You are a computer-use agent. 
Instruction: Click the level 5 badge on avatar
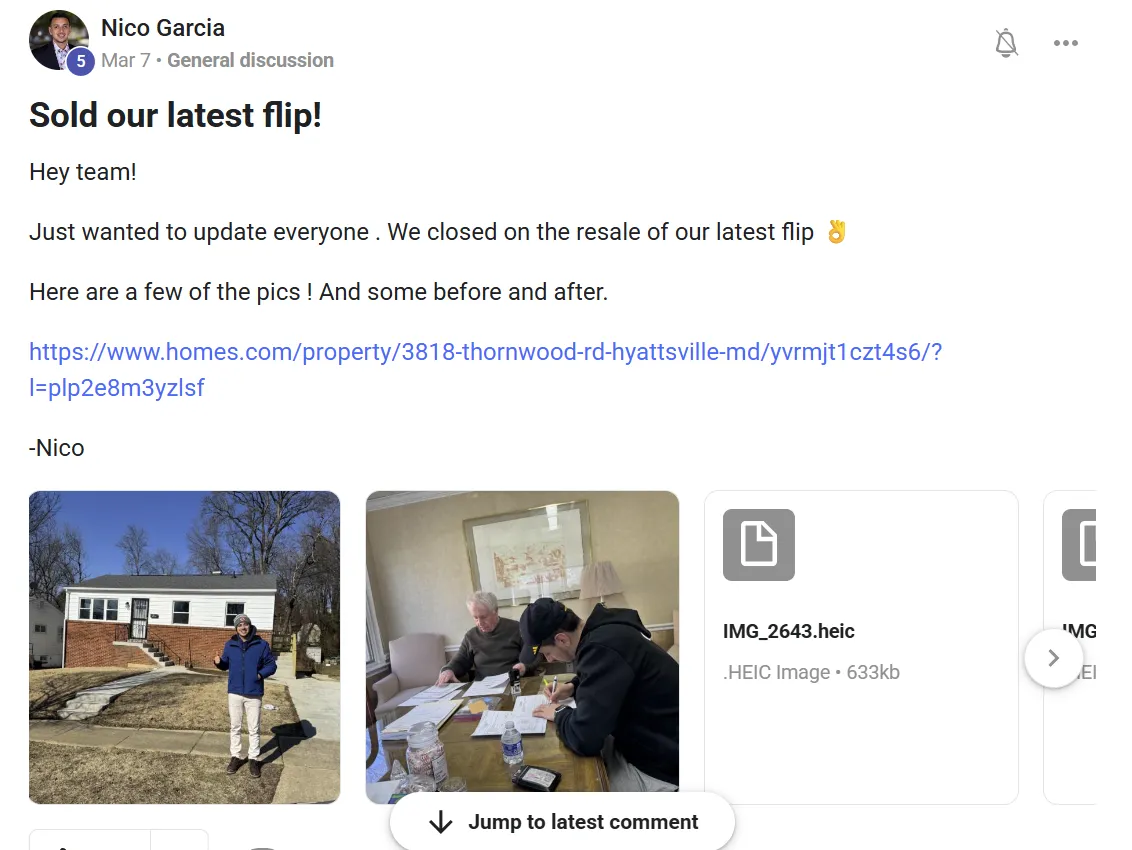pyautogui.click(x=81, y=61)
